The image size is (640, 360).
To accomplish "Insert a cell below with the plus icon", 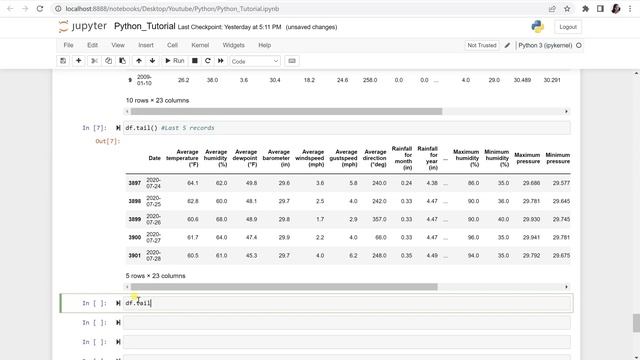I will click(78, 61).
